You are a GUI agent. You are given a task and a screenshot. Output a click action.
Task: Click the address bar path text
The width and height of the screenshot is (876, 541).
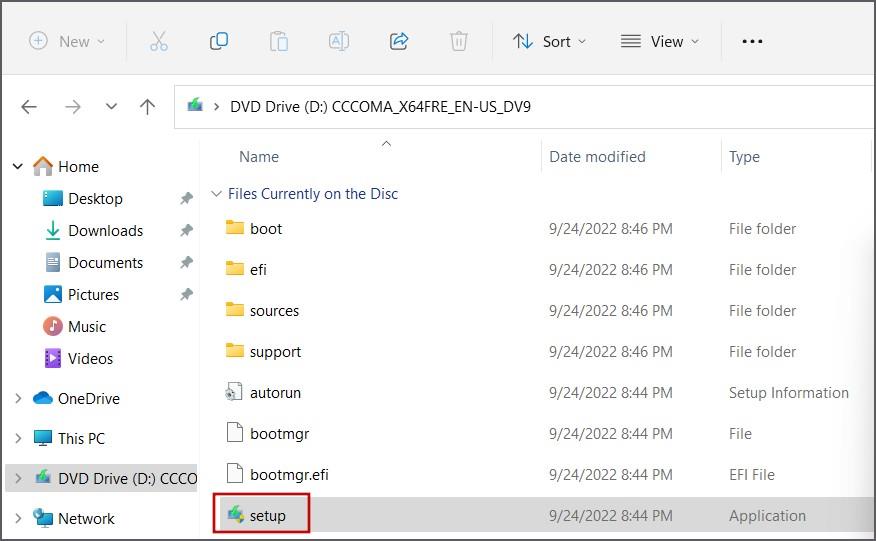(x=380, y=106)
